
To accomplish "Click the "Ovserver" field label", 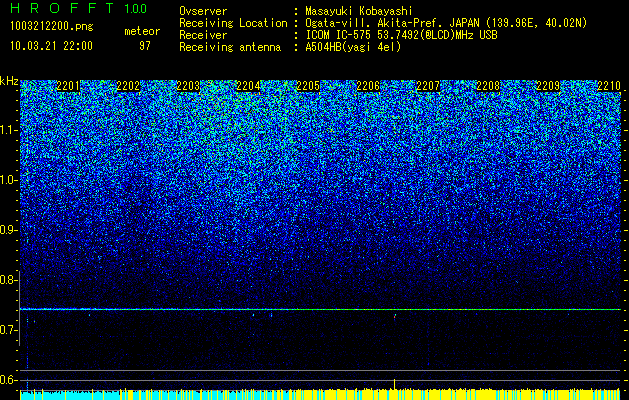I will (203, 11).
